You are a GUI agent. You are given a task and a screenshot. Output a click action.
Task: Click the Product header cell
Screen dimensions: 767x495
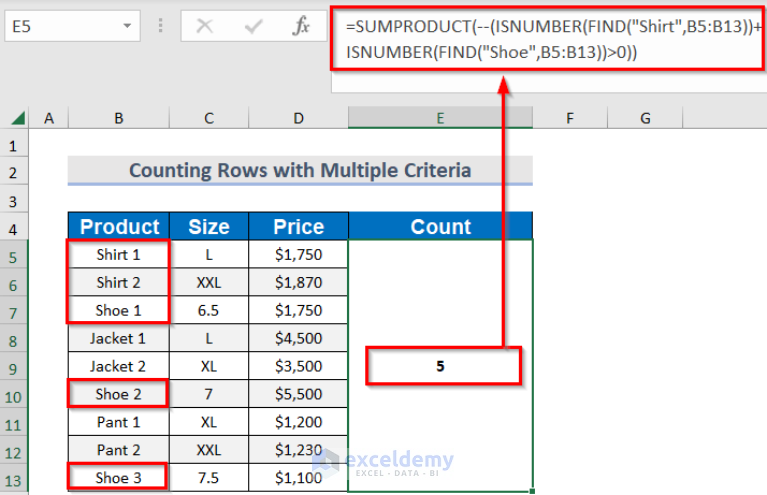pos(119,227)
